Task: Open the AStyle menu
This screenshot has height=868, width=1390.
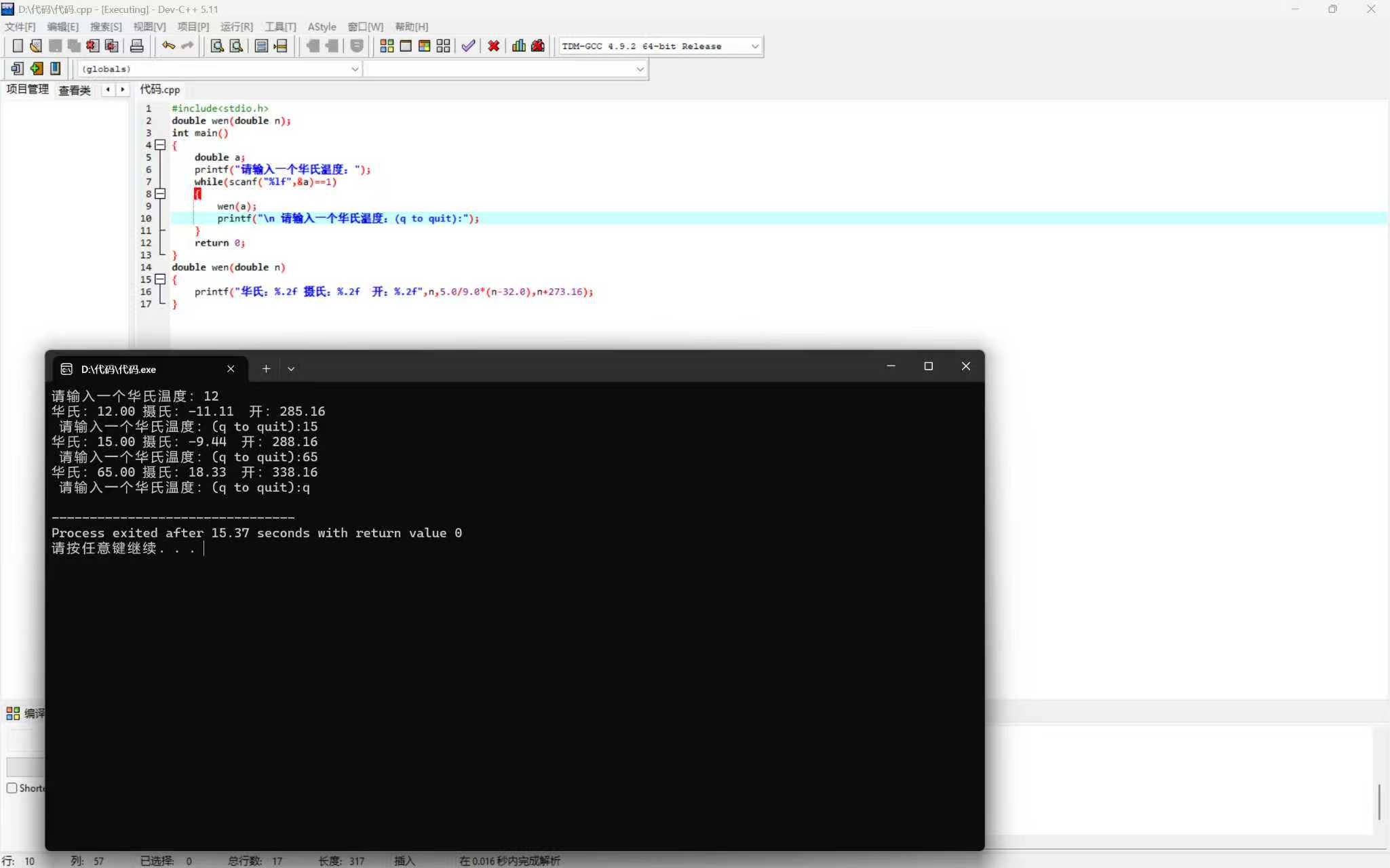Action: coord(322,26)
